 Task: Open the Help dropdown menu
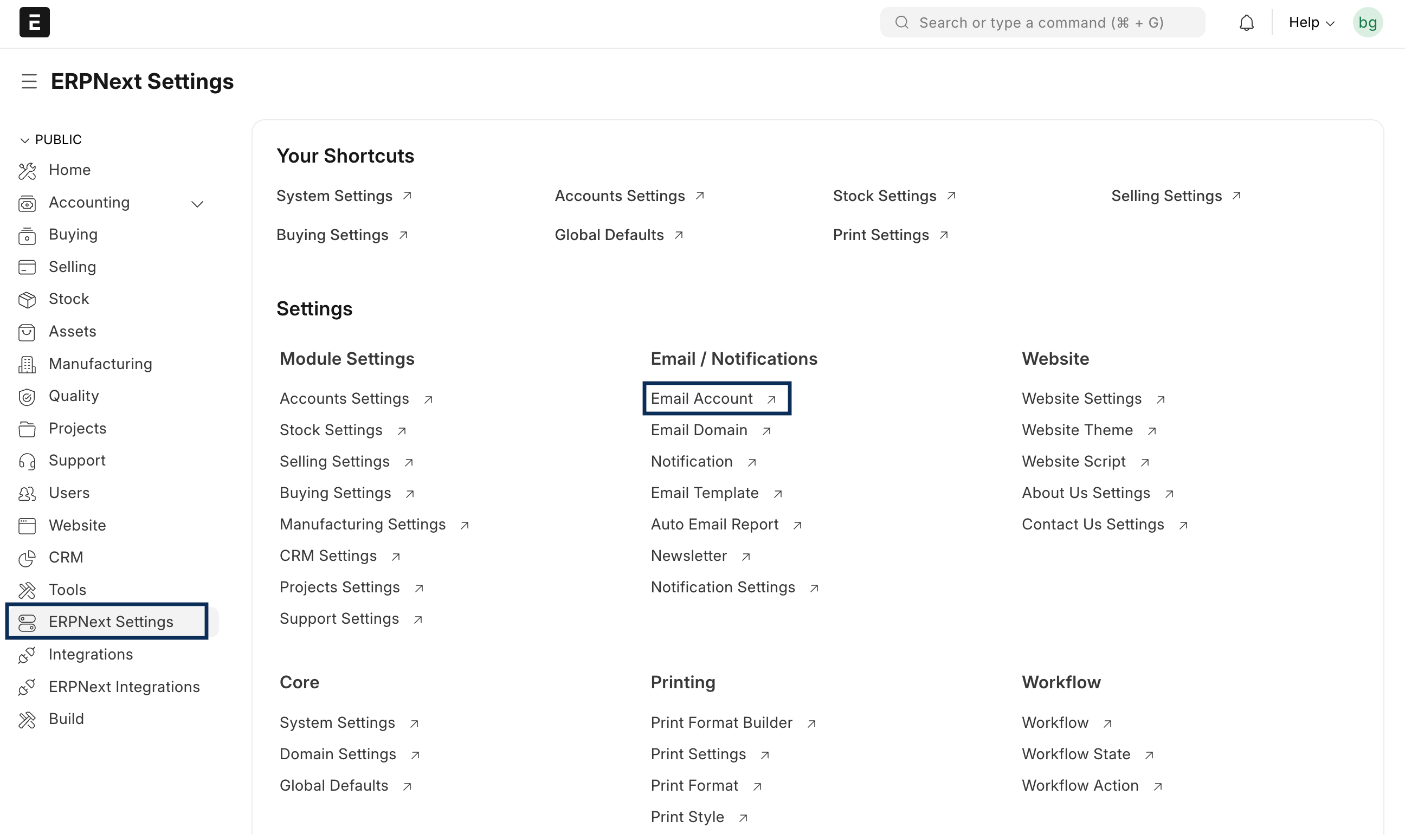point(1311,23)
